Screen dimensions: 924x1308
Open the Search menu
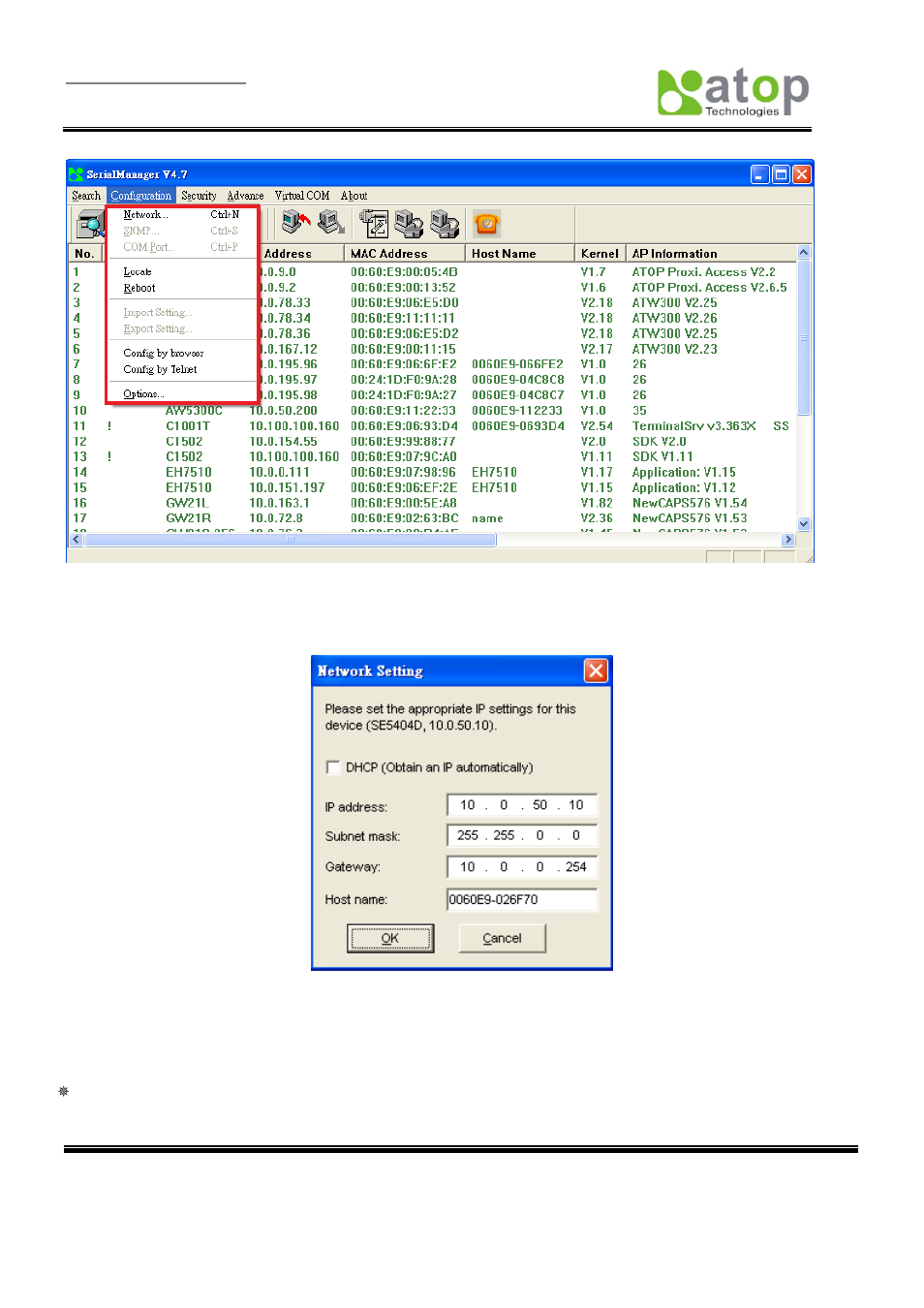click(86, 196)
